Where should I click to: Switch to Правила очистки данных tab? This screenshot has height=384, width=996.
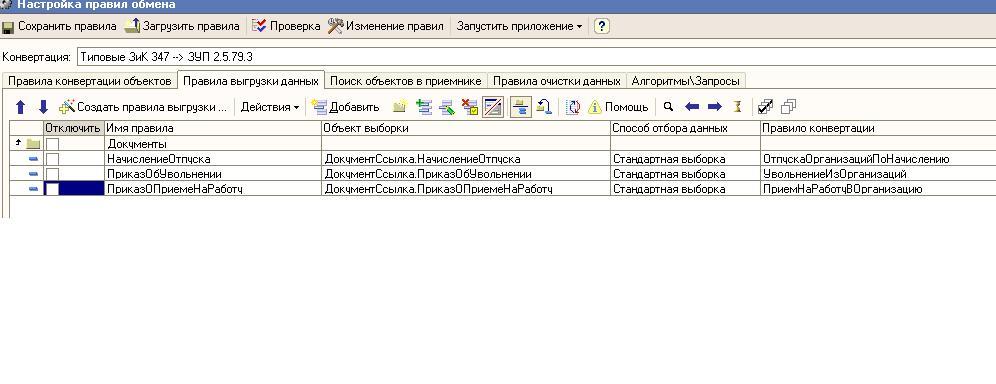coord(556,81)
